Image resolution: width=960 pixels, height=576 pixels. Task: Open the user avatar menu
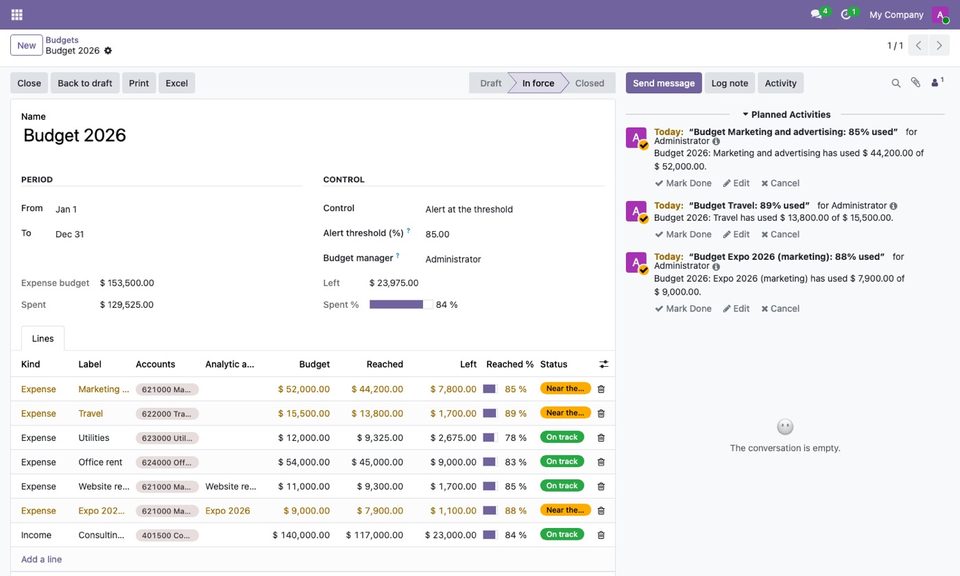point(940,15)
